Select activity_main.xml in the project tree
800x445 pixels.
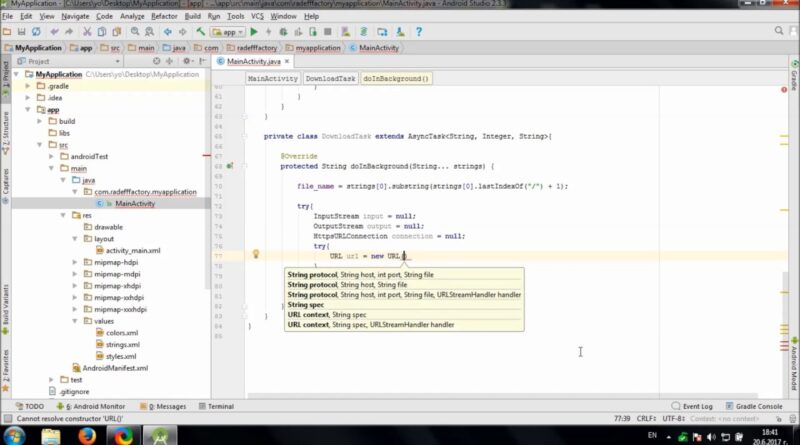point(133,251)
